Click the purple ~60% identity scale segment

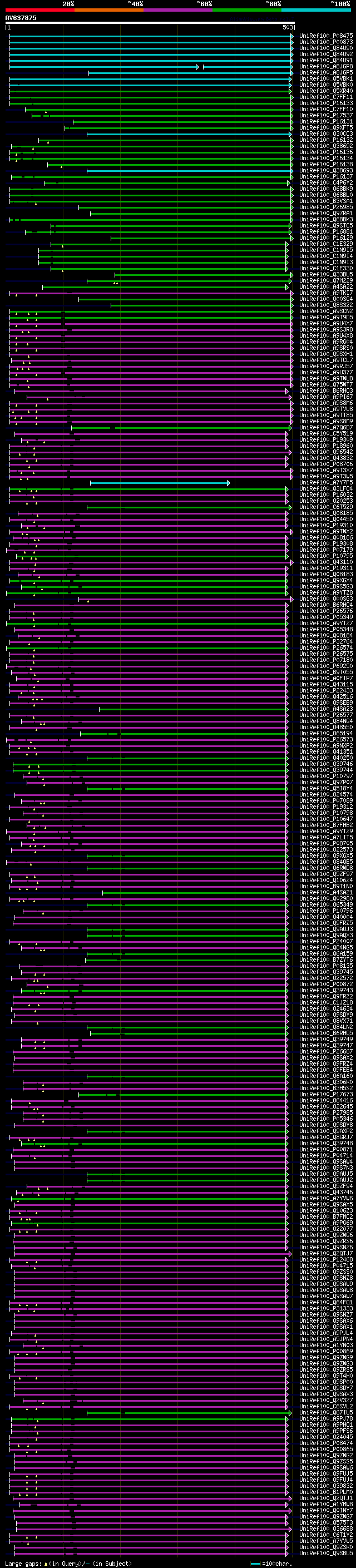(x=177, y=10)
